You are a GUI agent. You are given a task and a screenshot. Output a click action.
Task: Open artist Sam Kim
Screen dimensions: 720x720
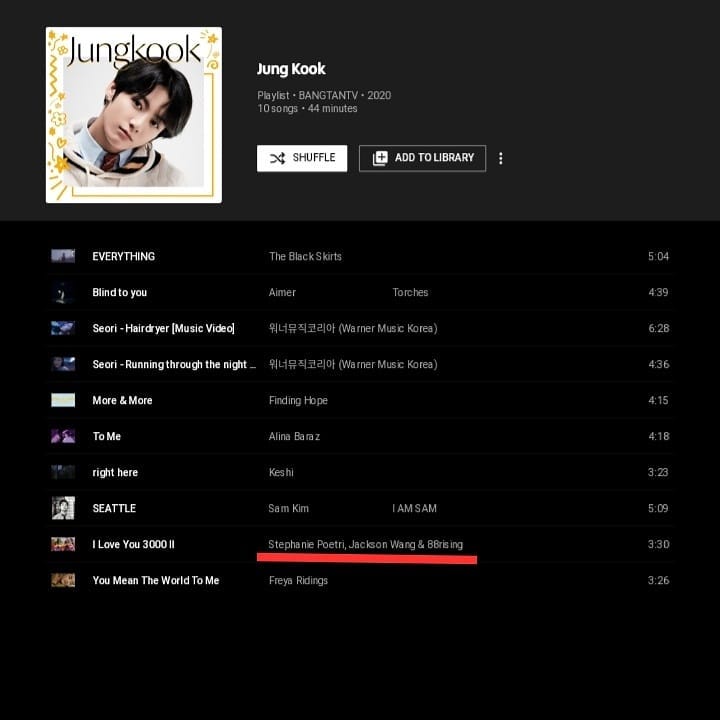point(288,508)
